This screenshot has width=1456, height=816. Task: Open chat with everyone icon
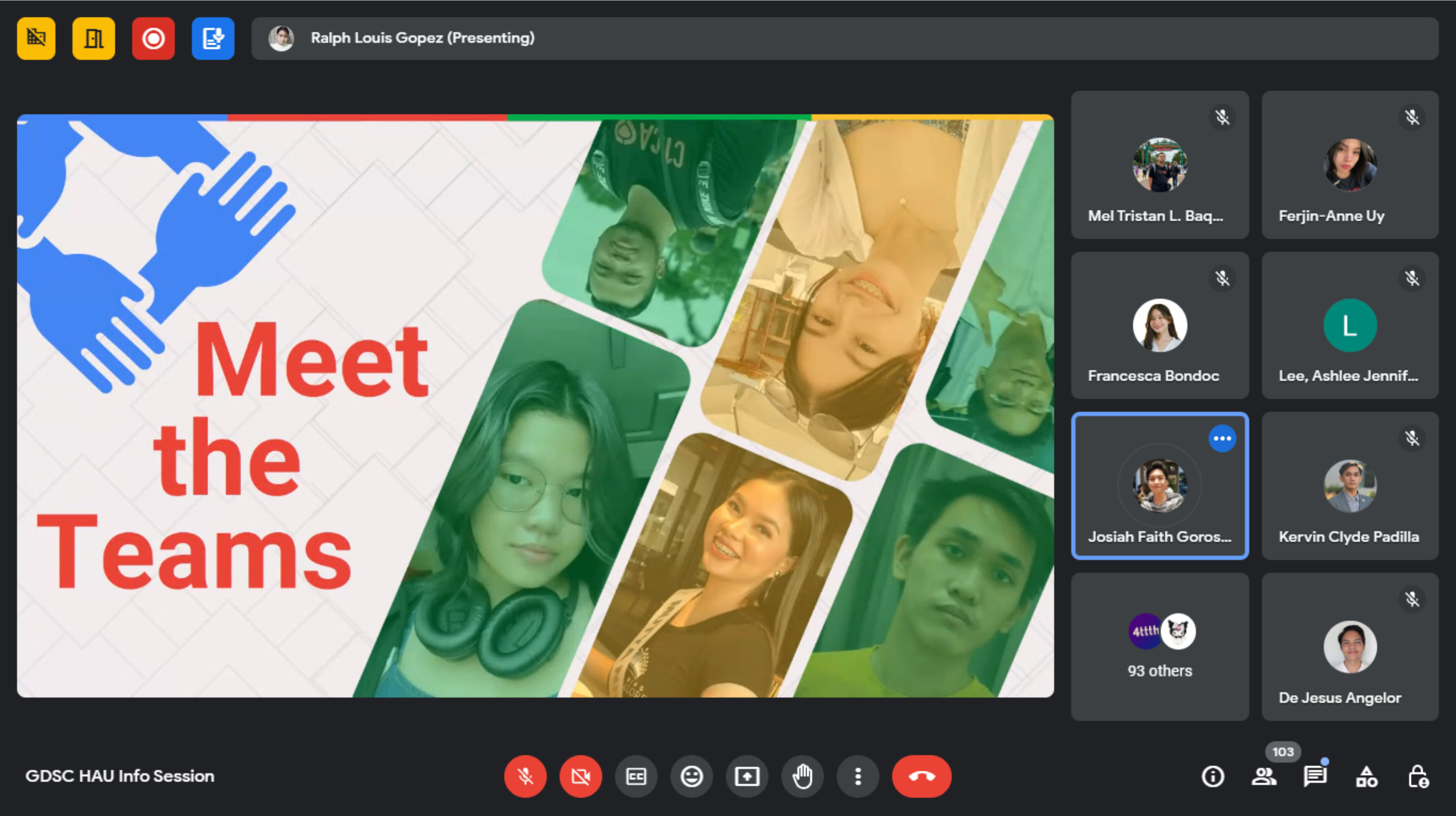click(1315, 776)
